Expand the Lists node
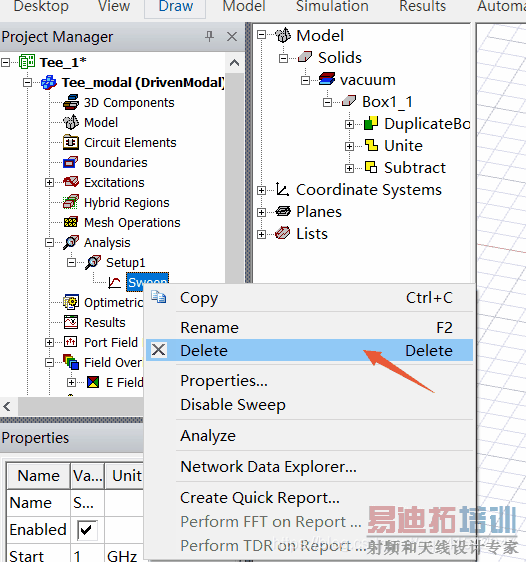This screenshot has width=526, height=562. pyautogui.click(x=262, y=234)
